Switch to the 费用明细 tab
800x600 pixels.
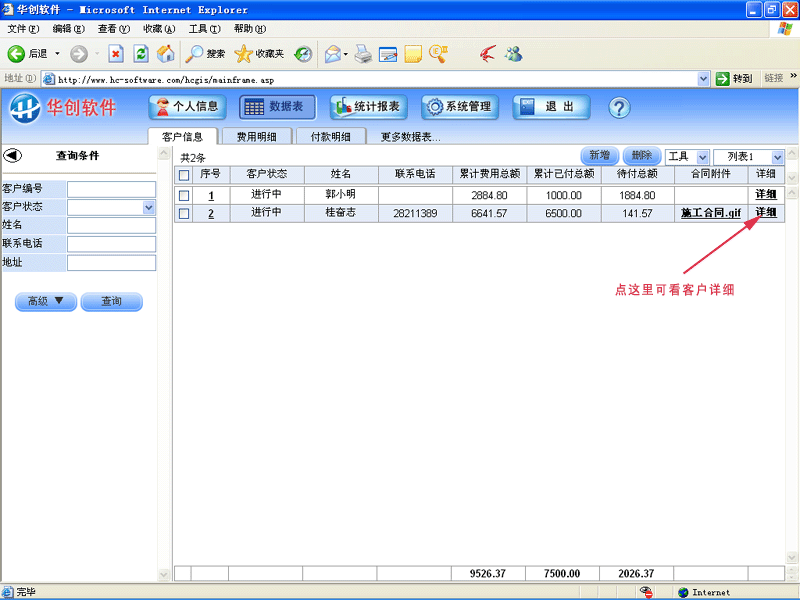pos(258,135)
